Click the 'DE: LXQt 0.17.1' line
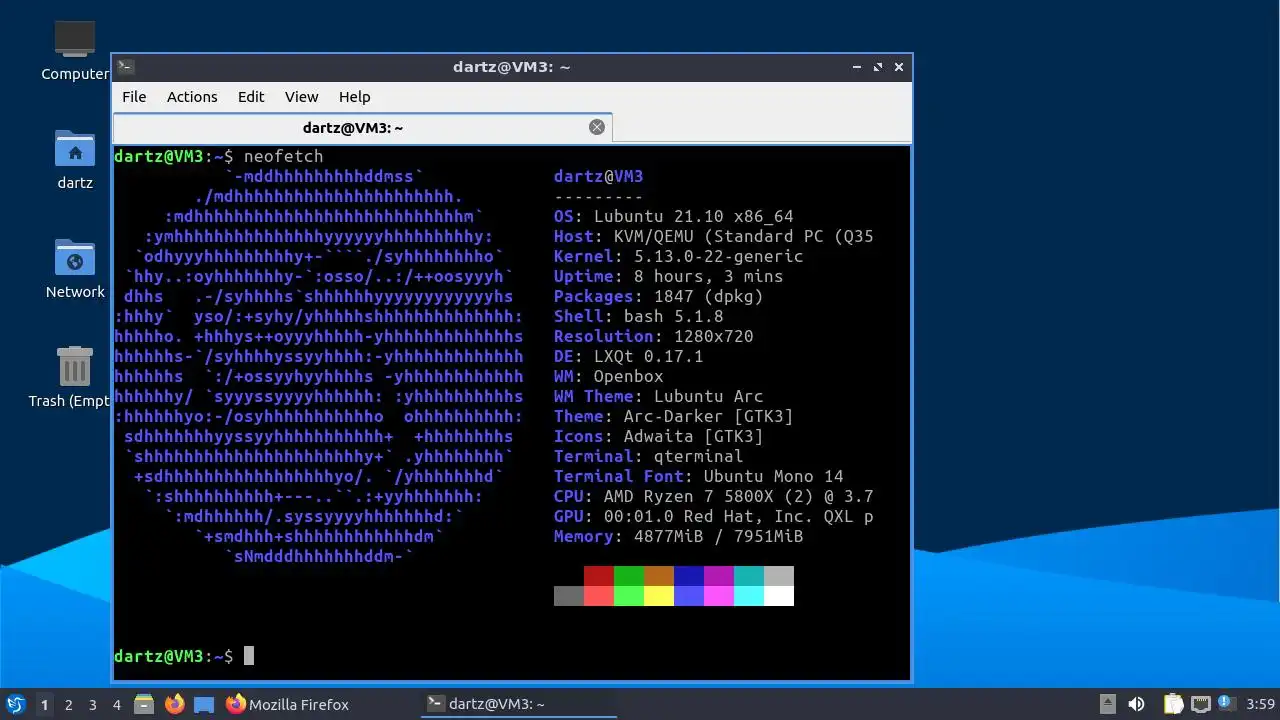 coord(629,356)
